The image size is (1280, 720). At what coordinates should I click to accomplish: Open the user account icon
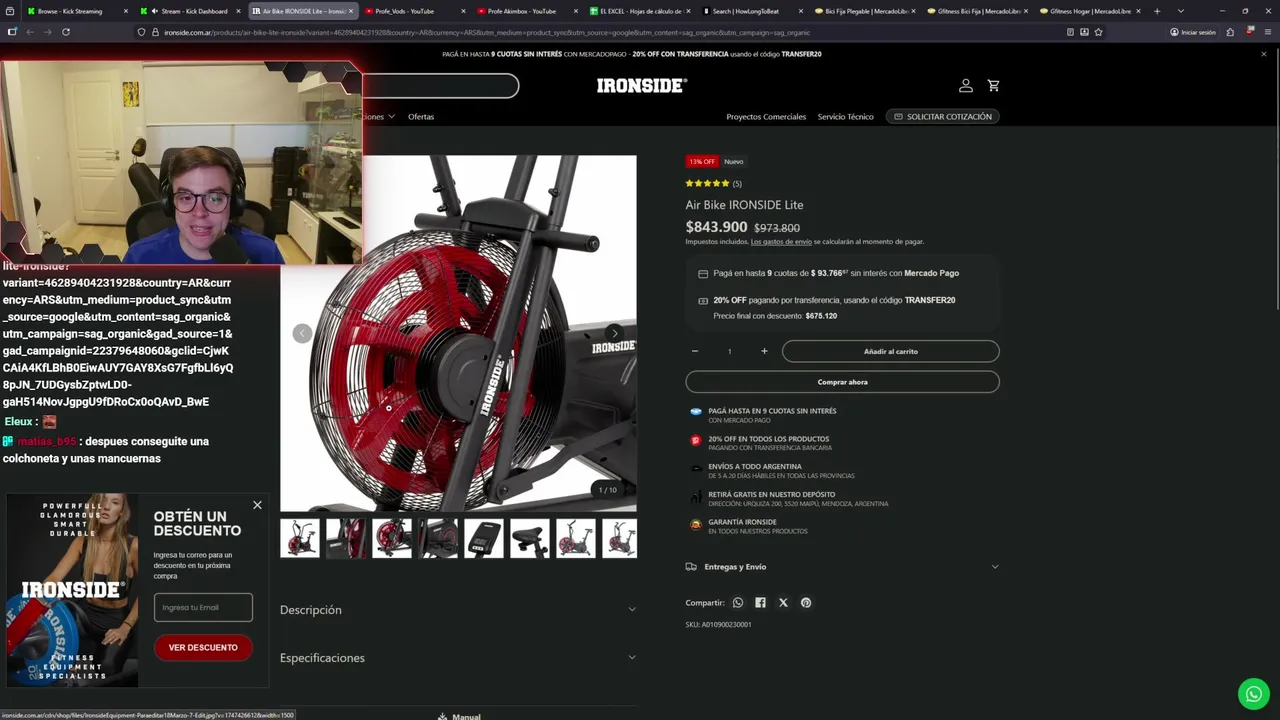point(965,86)
